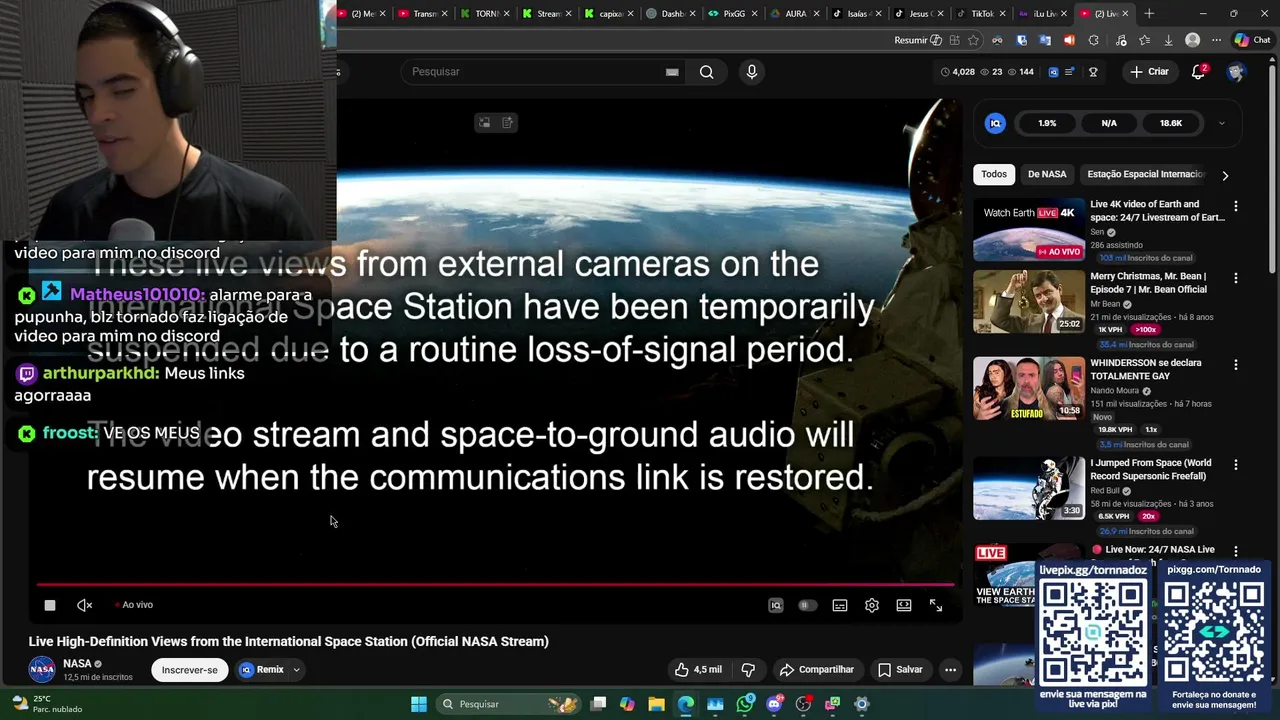Open the NASA channel avatar

pyautogui.click(x=42, y=670)
